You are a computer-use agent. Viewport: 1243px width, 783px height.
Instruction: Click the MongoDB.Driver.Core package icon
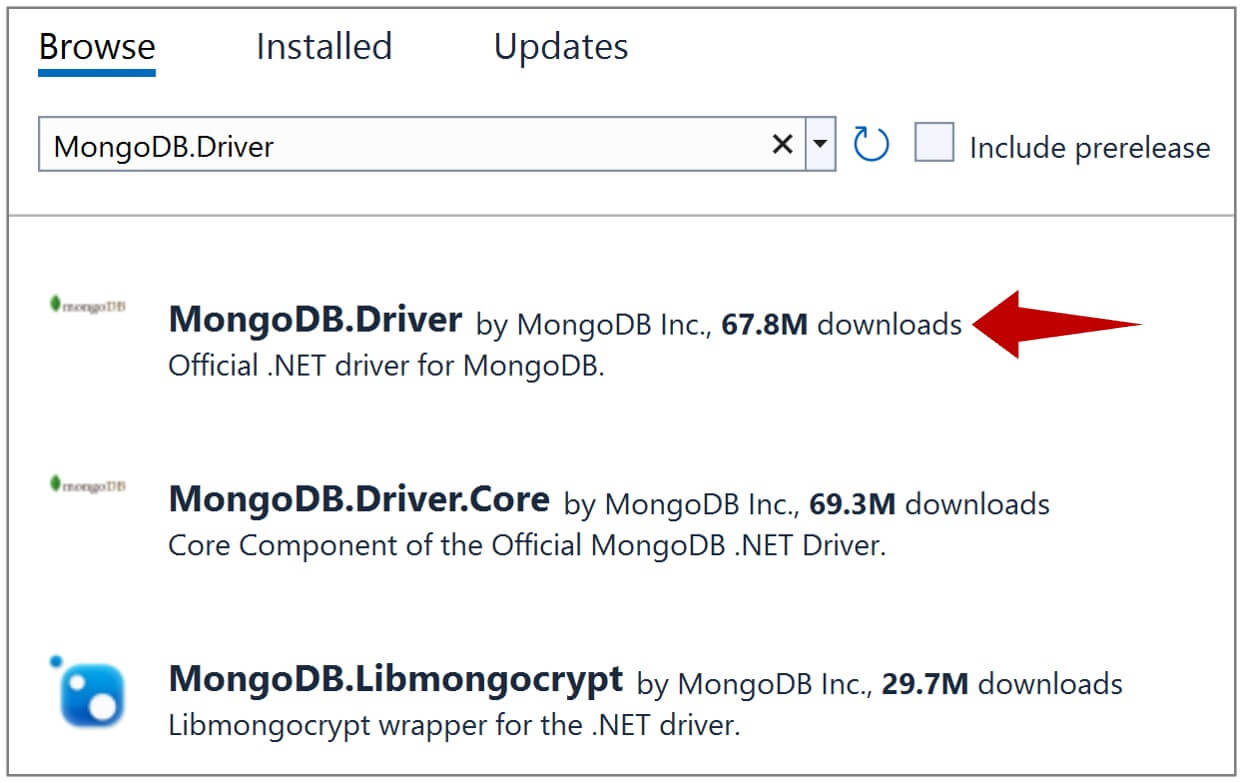pyautogui.click(x=87, y=485)
